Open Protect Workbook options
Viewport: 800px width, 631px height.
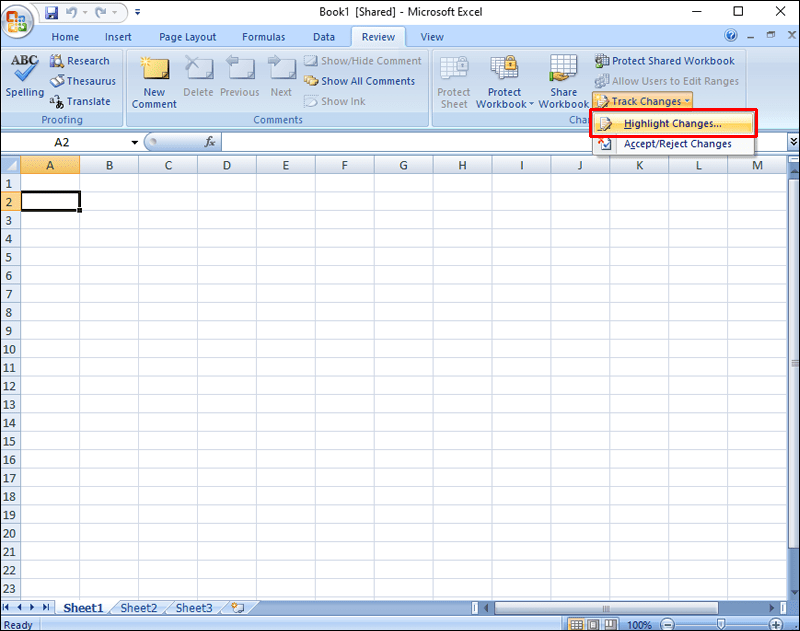(505, 82)
